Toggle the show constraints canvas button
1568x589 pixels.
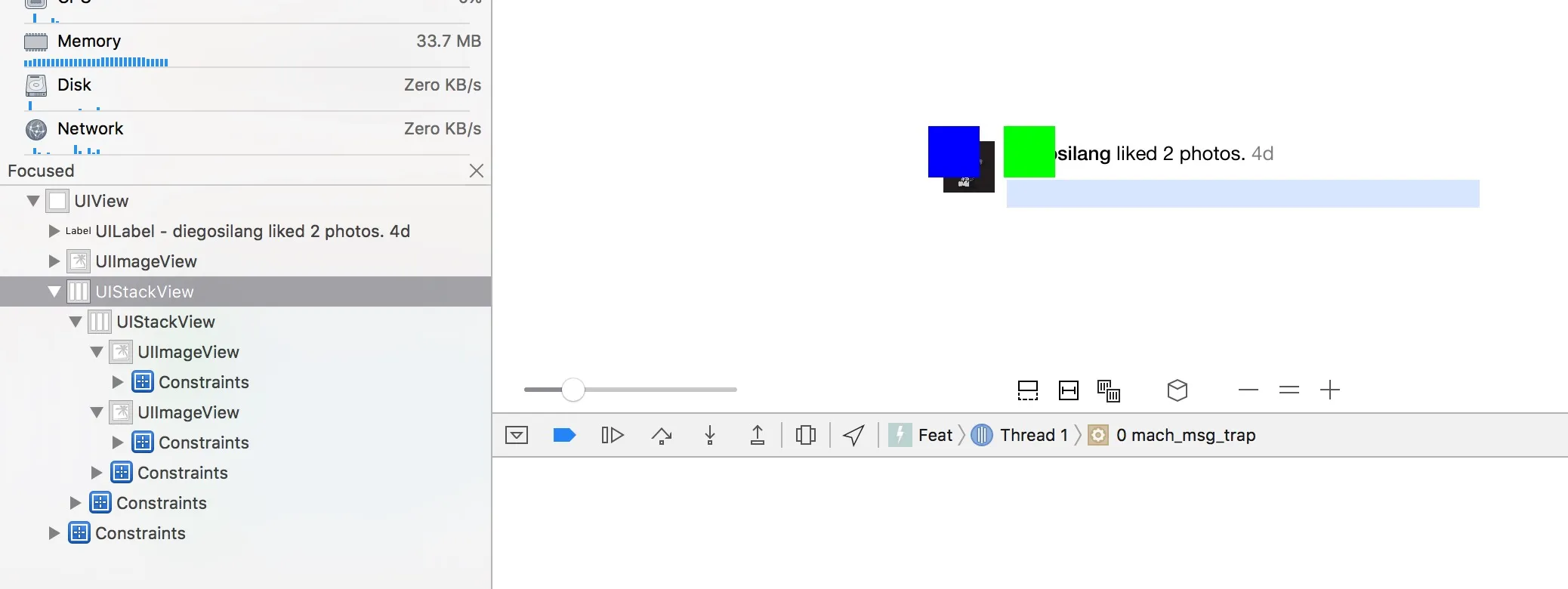tap(1069, 390)
